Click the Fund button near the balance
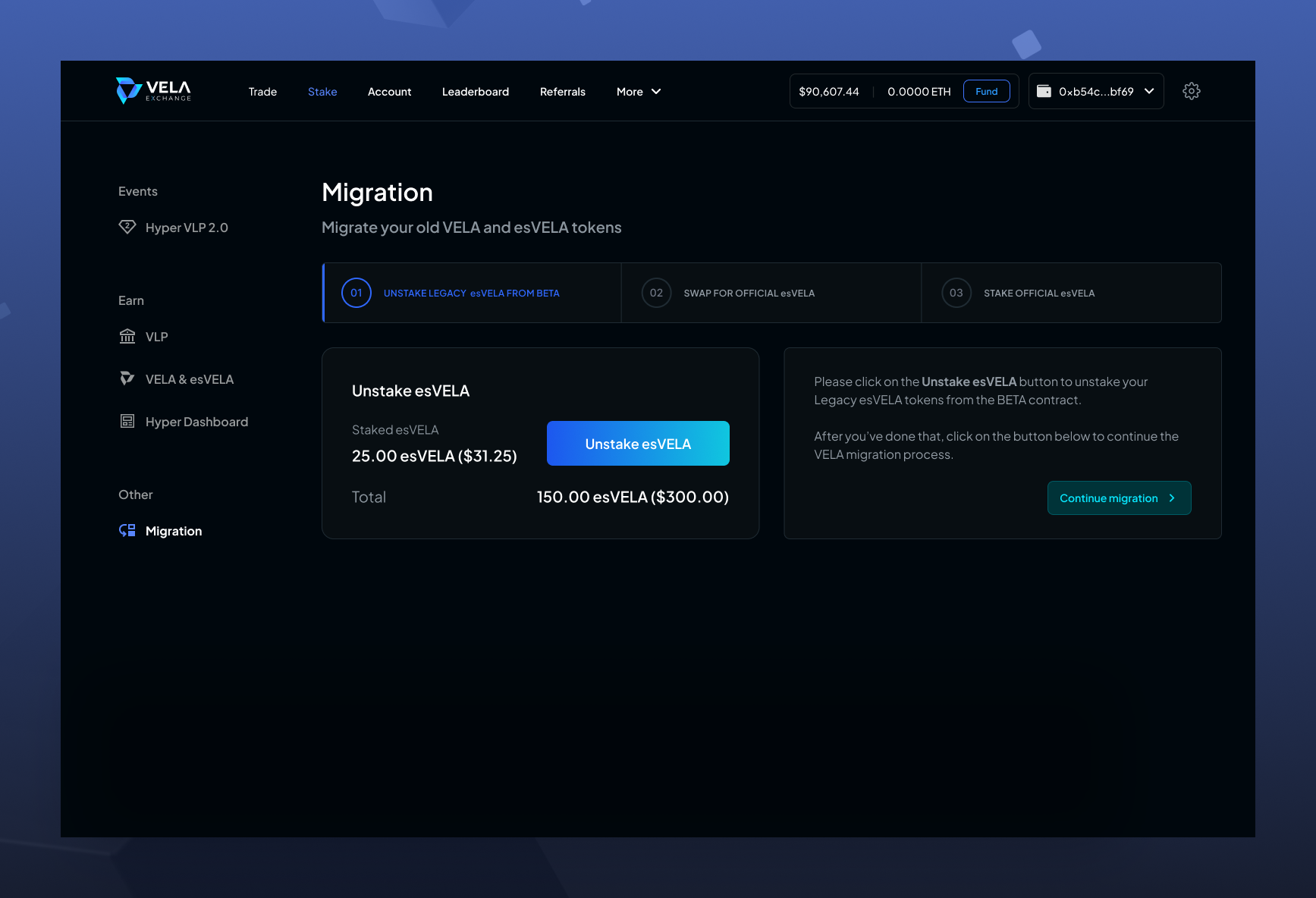Viewport: 1316px width, 898px height. [986, 90]
